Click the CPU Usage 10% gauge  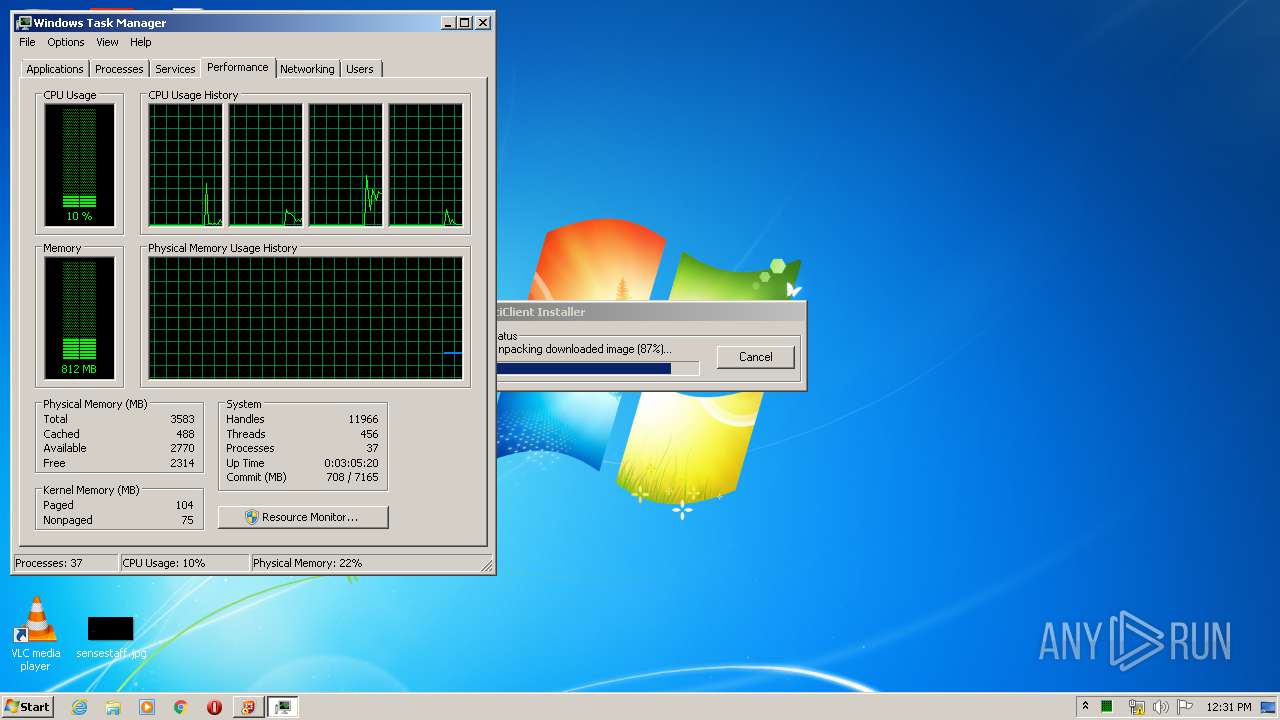tap(79, 165)
